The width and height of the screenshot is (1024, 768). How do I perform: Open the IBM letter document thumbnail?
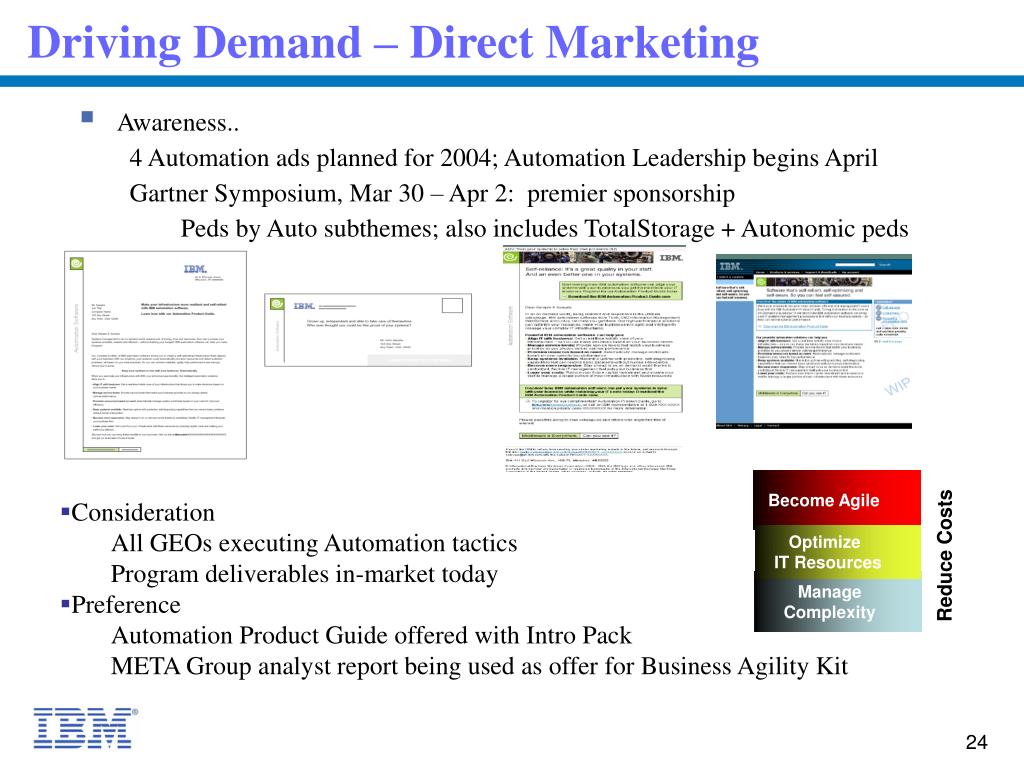click(x=155, y=355)
